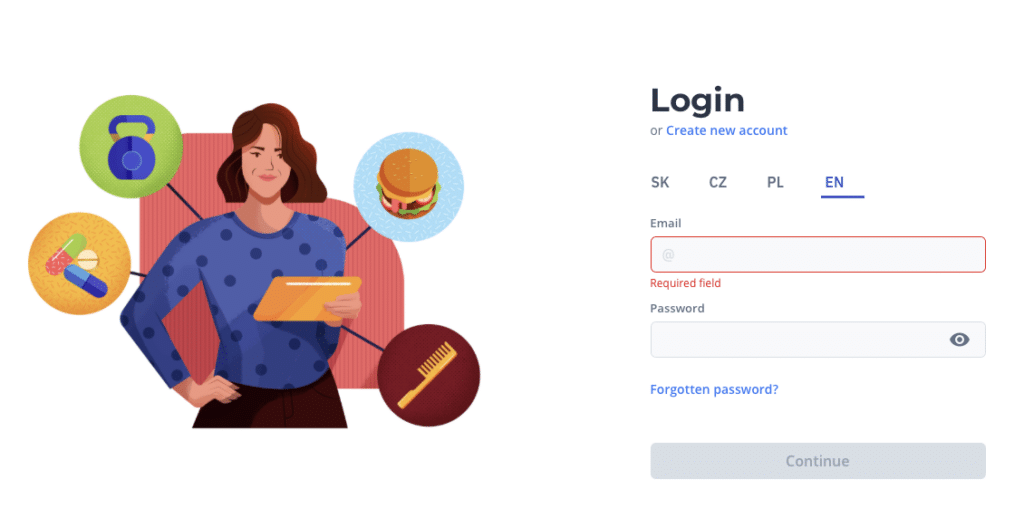The image size is (1024, 527).
Task: Click the comb icon in maroon circle
Action: 428,375
